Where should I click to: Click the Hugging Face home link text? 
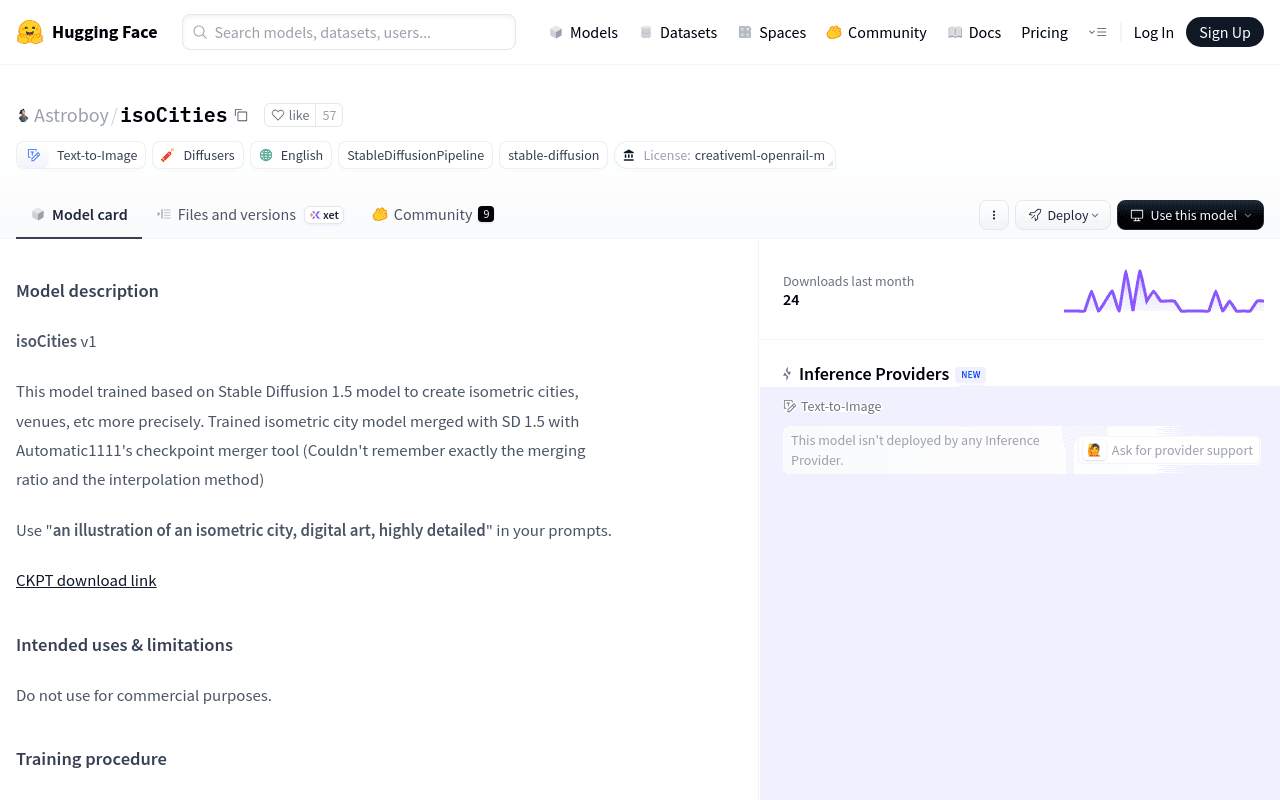[x=104, y=32]
